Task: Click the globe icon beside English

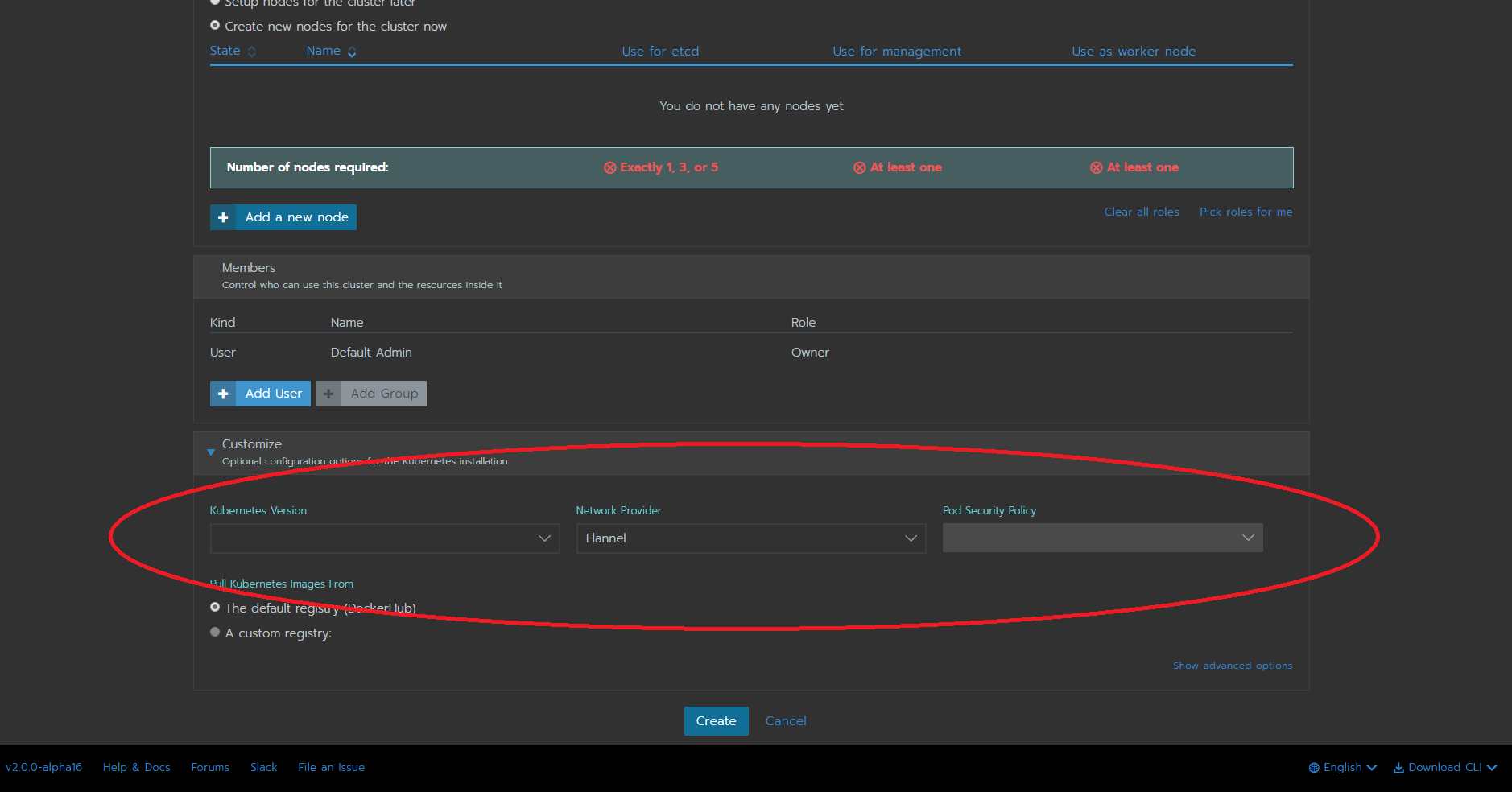Action: point(1314,767)
